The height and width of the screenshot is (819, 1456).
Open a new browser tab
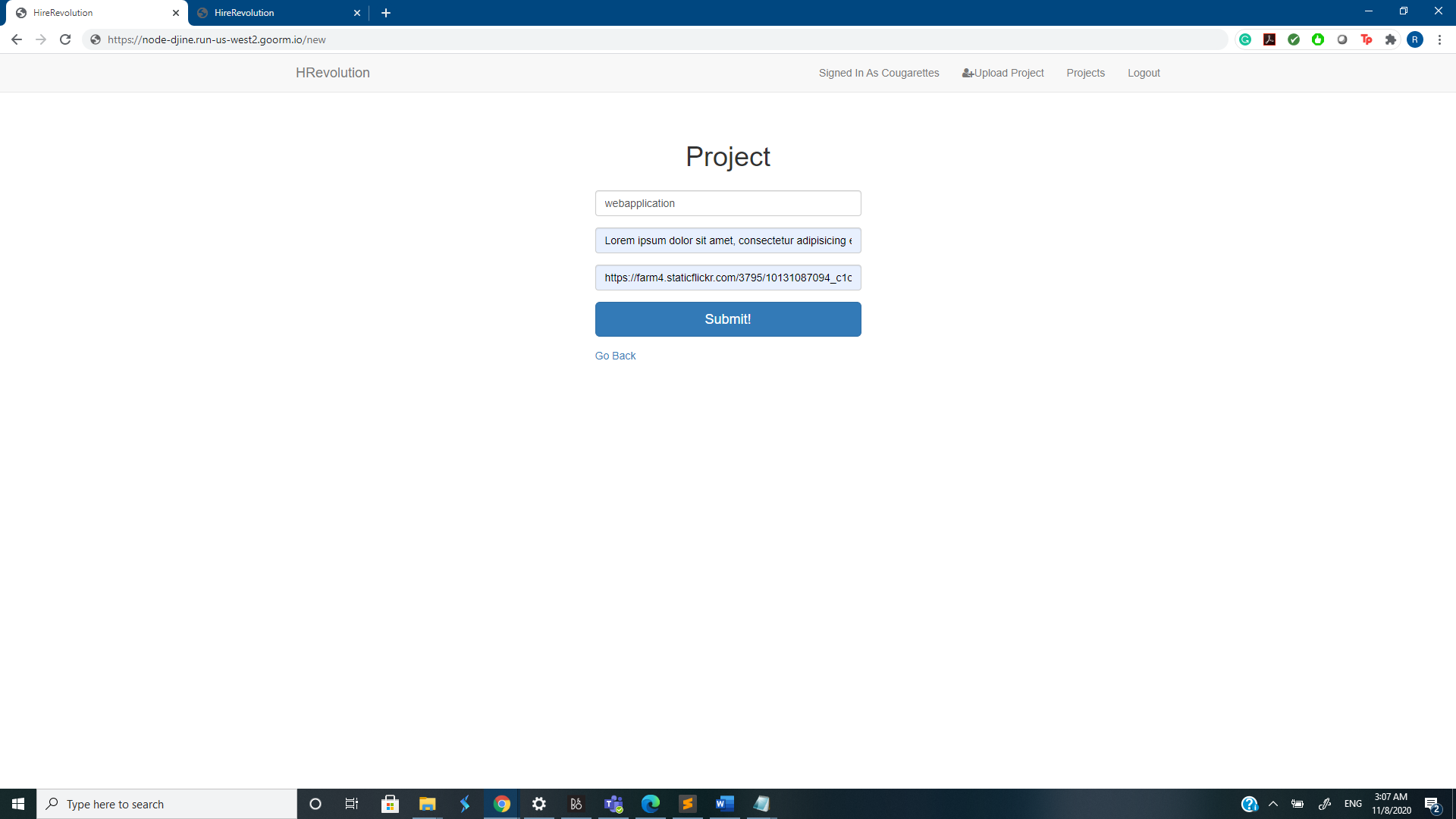(386, 13)
